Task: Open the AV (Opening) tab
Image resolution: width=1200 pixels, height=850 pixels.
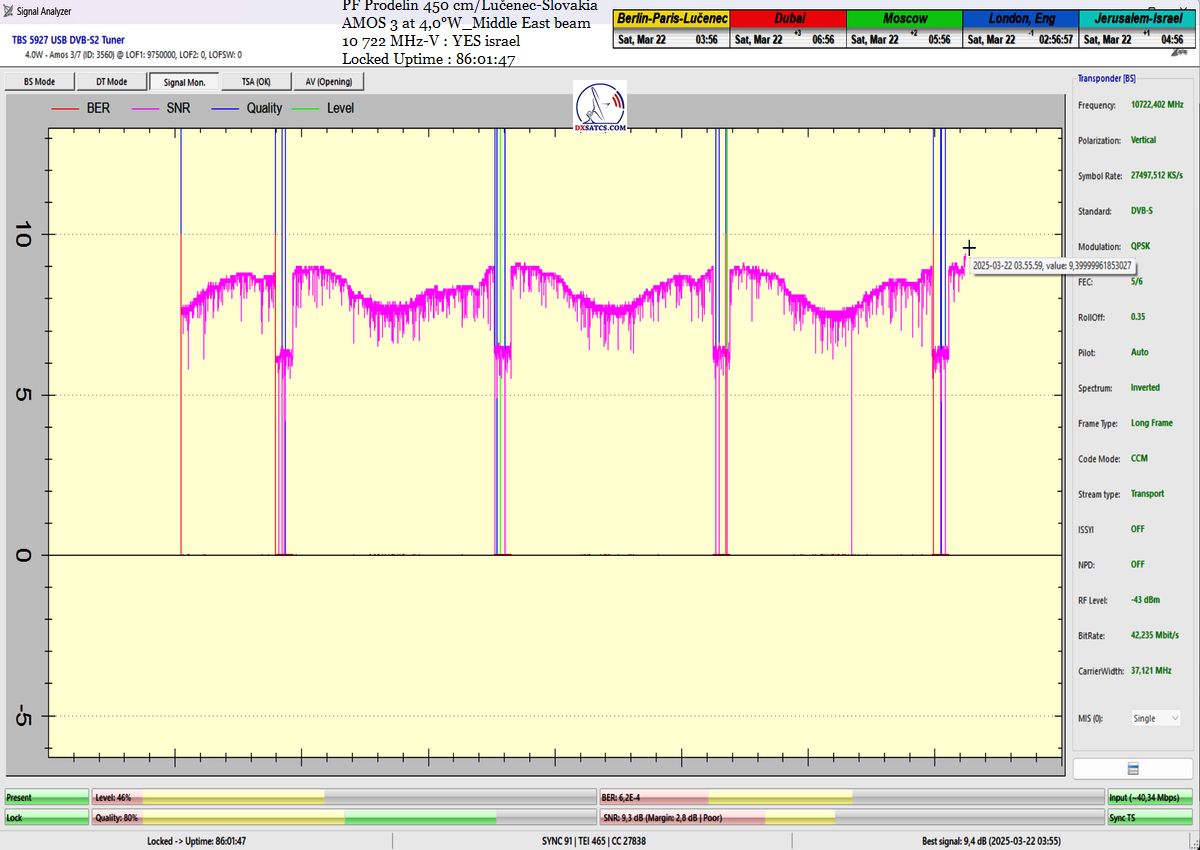Action: pos(327,82)
